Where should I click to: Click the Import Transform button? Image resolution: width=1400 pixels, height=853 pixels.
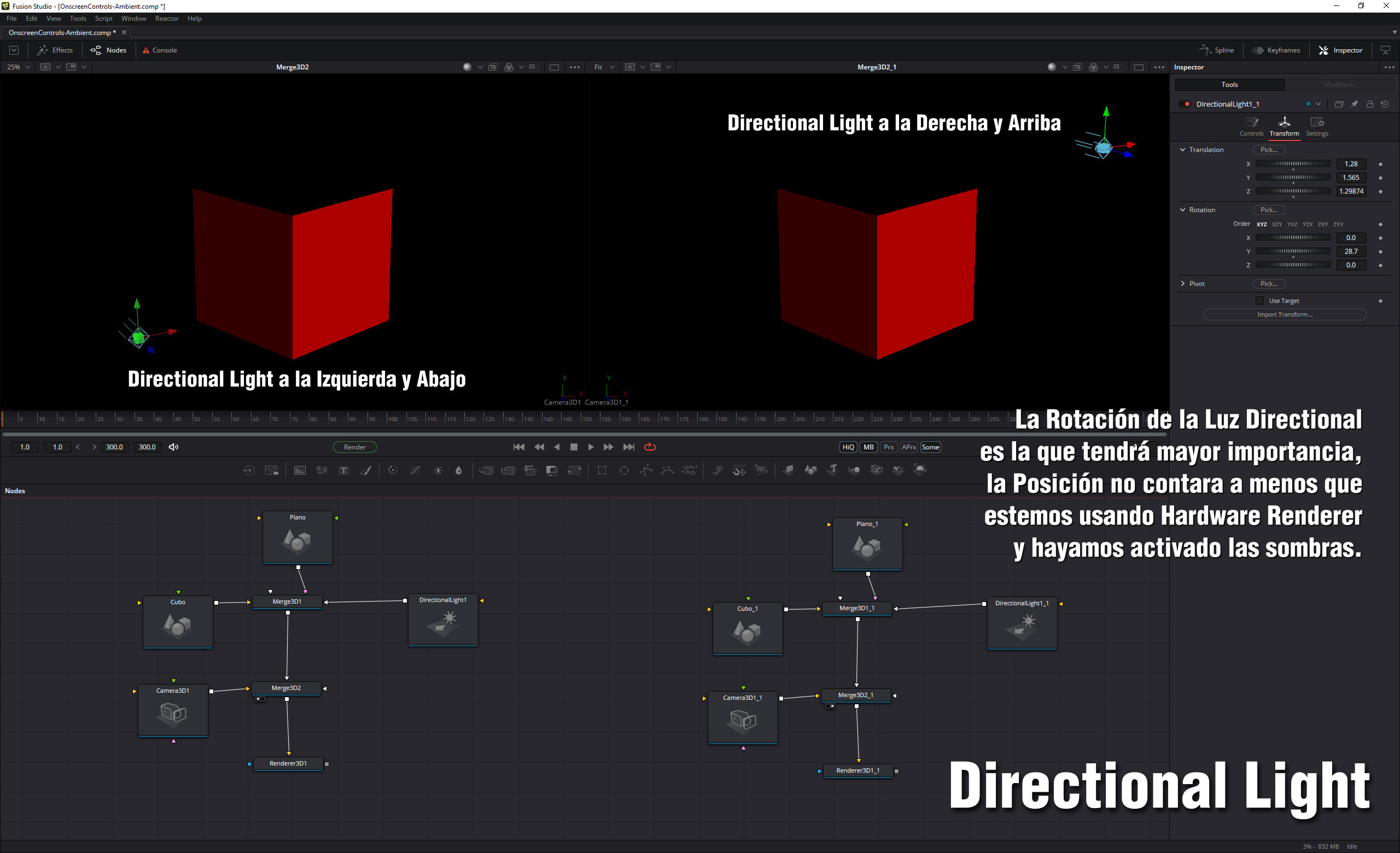click(x=1284, y=314)
